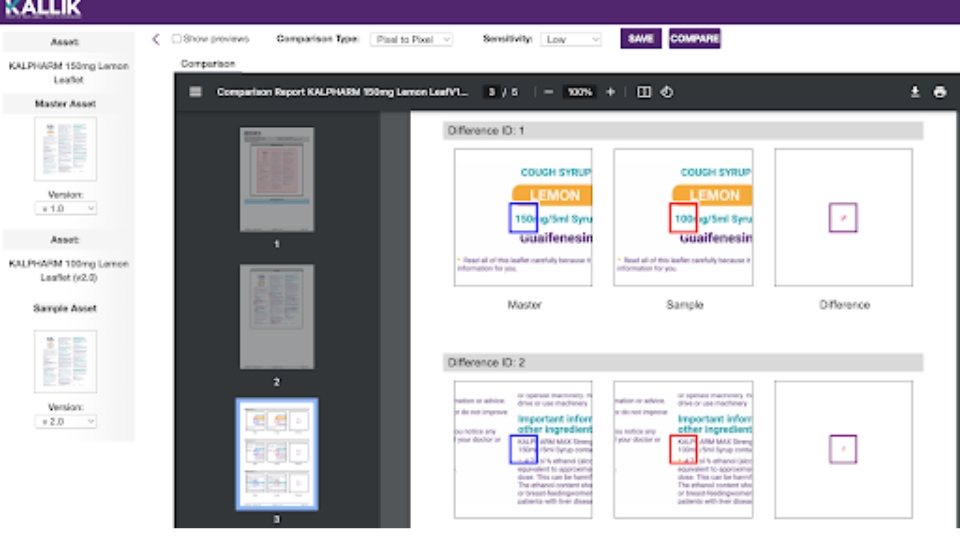Viewport: 960px width, 540px height.
Task: Zoom out with the minus icon
Action: [x=549, y=92]
